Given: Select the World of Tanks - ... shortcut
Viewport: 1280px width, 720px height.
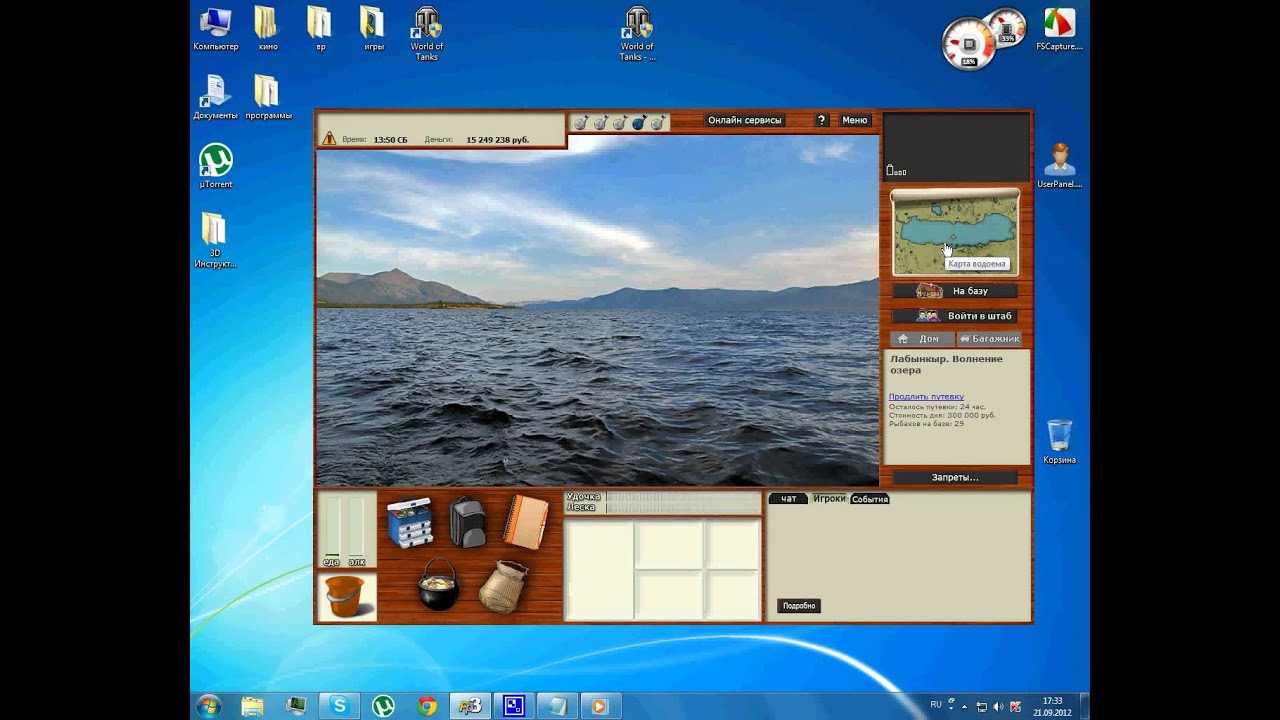Looking at the screenshot, I should coord(637,35).
